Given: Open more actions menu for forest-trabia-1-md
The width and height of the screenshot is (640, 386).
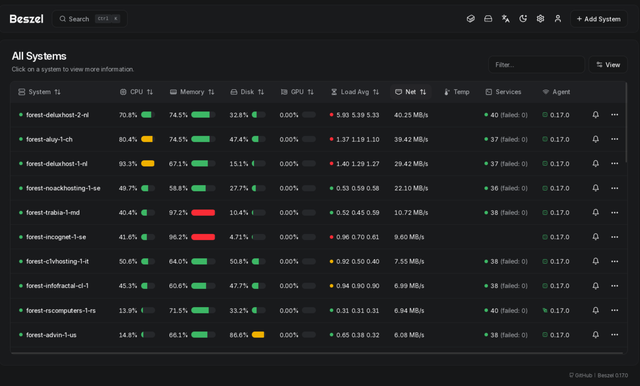Looking at the screenshot, I should pos(614,213).
